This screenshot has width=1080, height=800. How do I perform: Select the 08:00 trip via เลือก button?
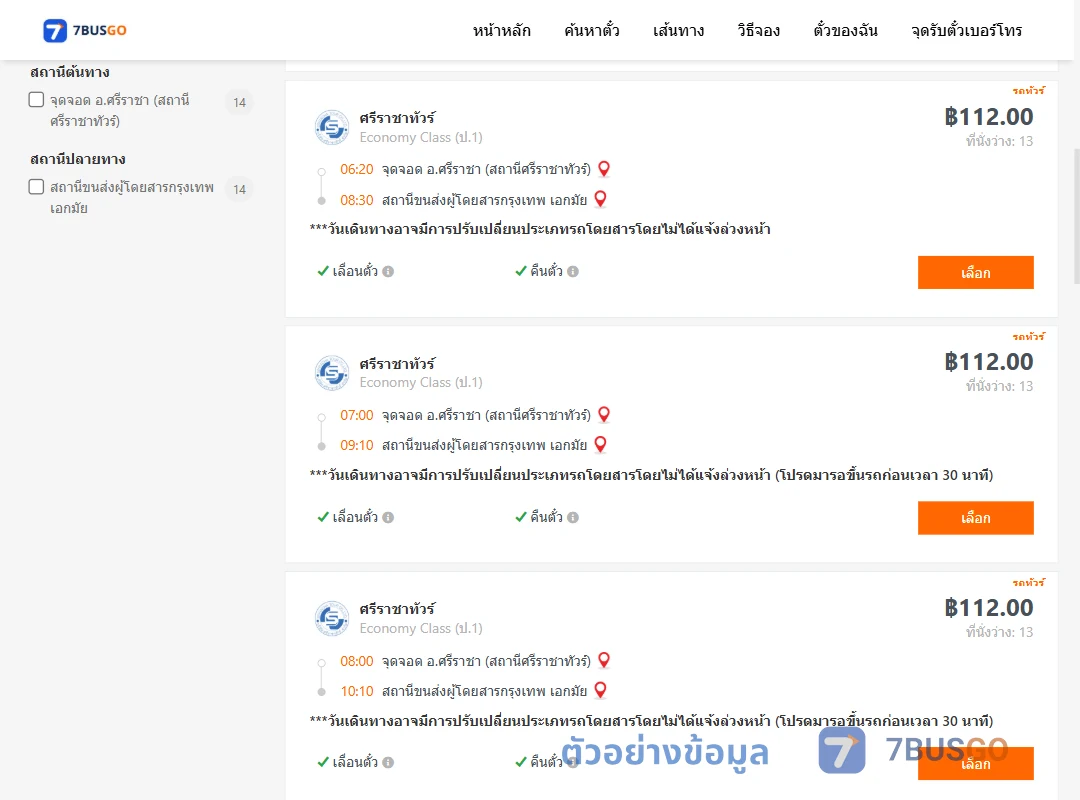(975, 763)
